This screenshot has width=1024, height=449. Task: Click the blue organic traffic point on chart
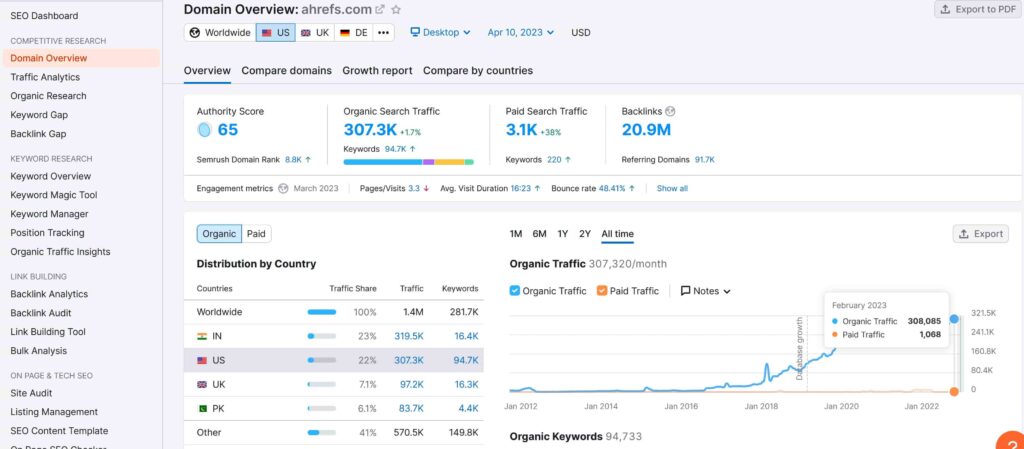(x=954, y=319)
